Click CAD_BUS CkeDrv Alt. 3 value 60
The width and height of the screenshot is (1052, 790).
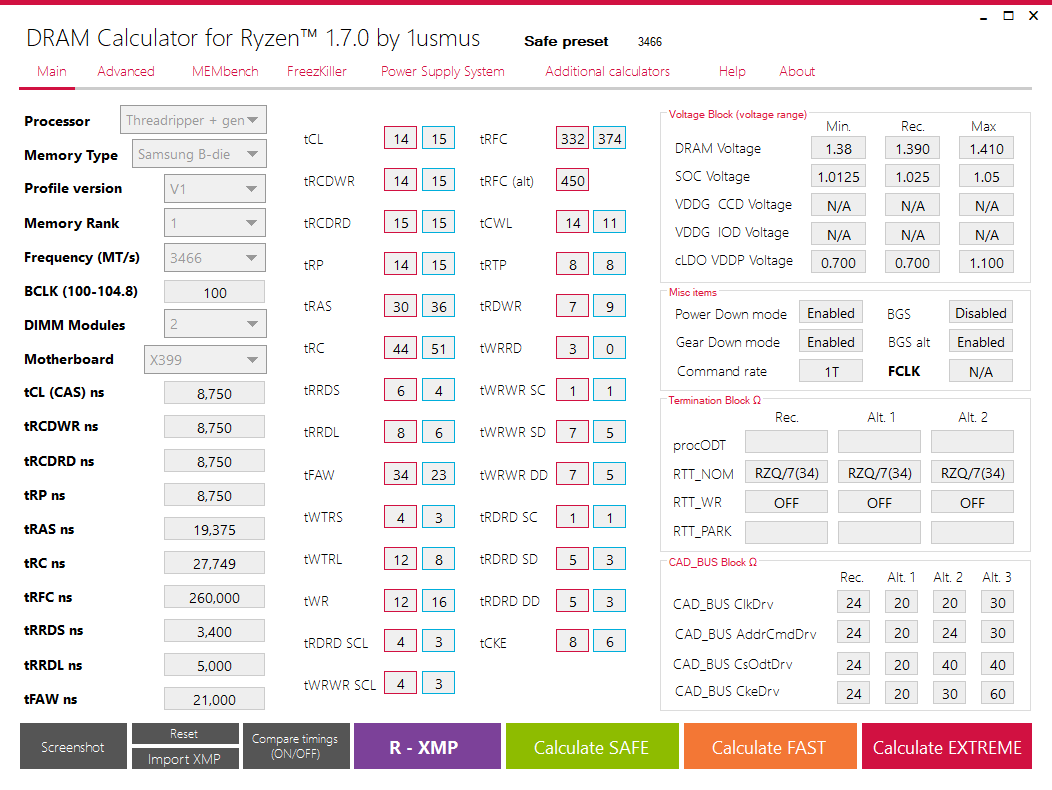click(998, 693)
